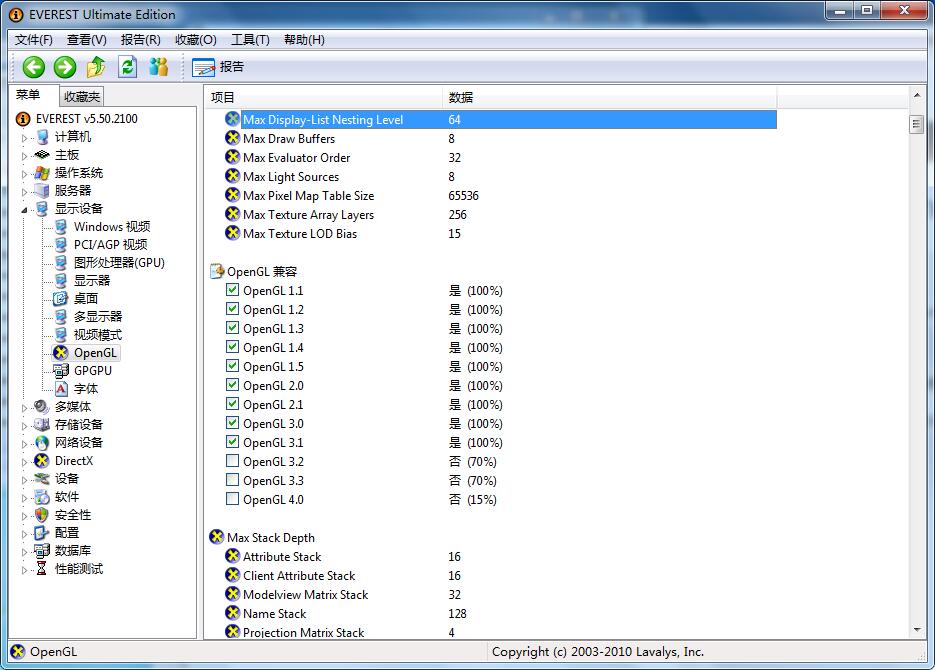Image resolution: width=935 pixels, height=670 pixels.
Task: Expand the 主板 tree node arrow
Action: pyautogui.click(x=24, y=156)
